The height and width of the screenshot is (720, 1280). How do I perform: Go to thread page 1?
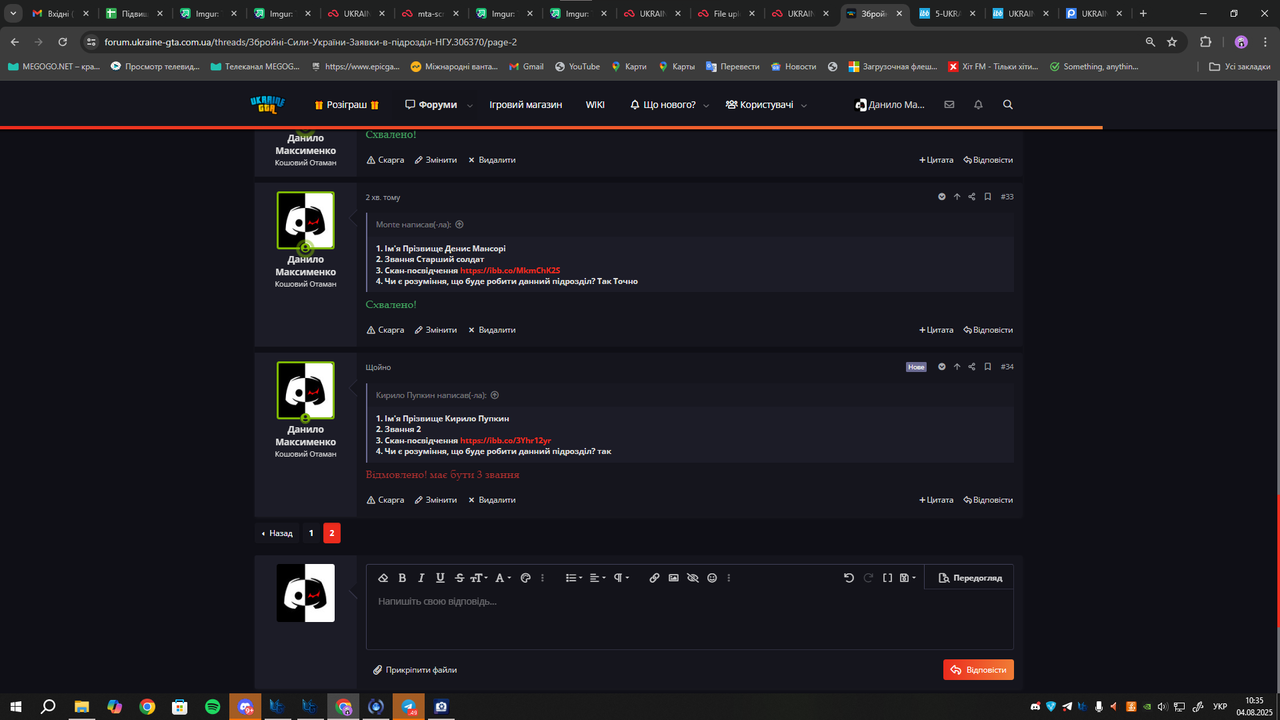click(x=311, y=533)
